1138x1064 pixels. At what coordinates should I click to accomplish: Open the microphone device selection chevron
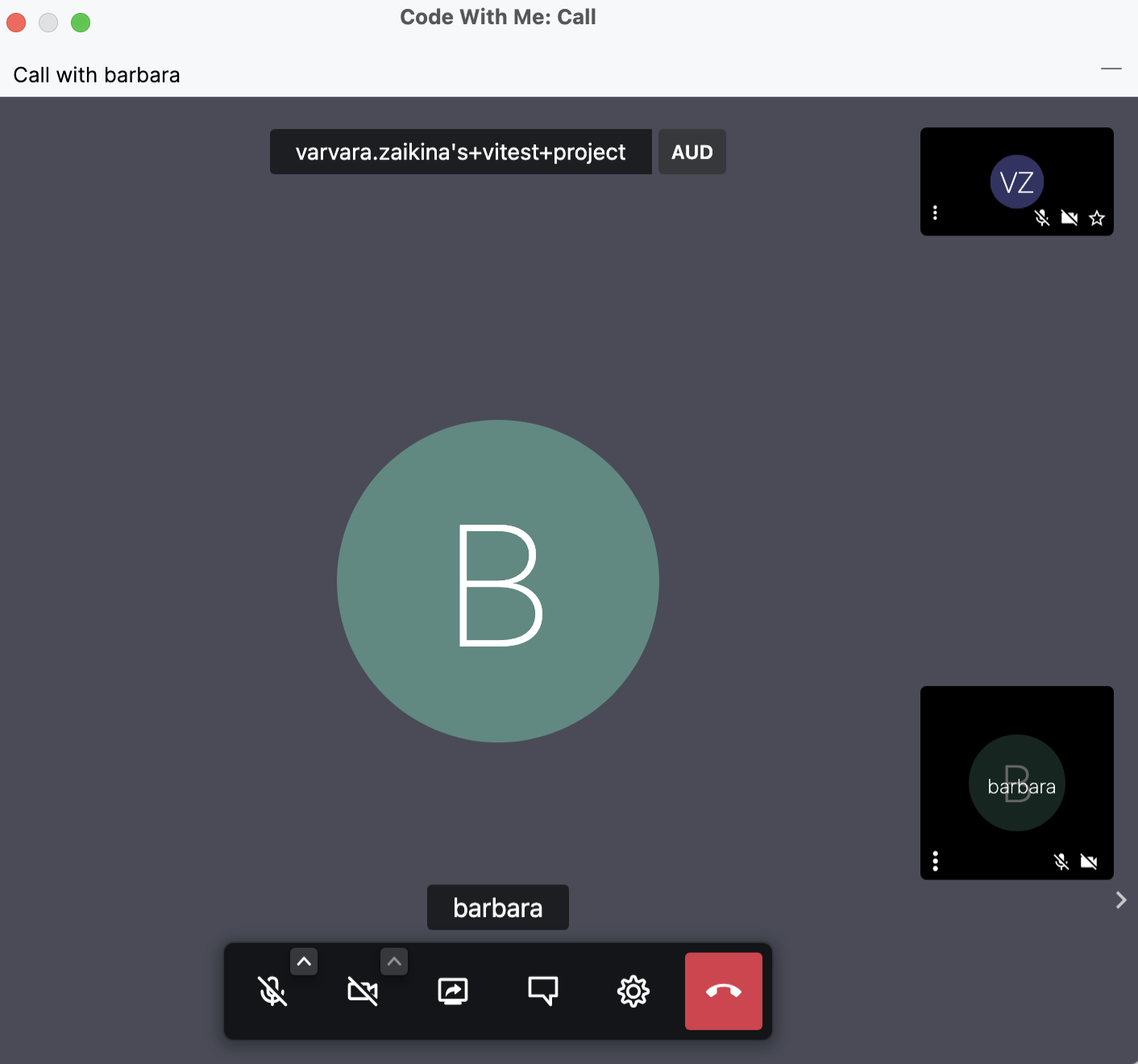pos(304,961)
